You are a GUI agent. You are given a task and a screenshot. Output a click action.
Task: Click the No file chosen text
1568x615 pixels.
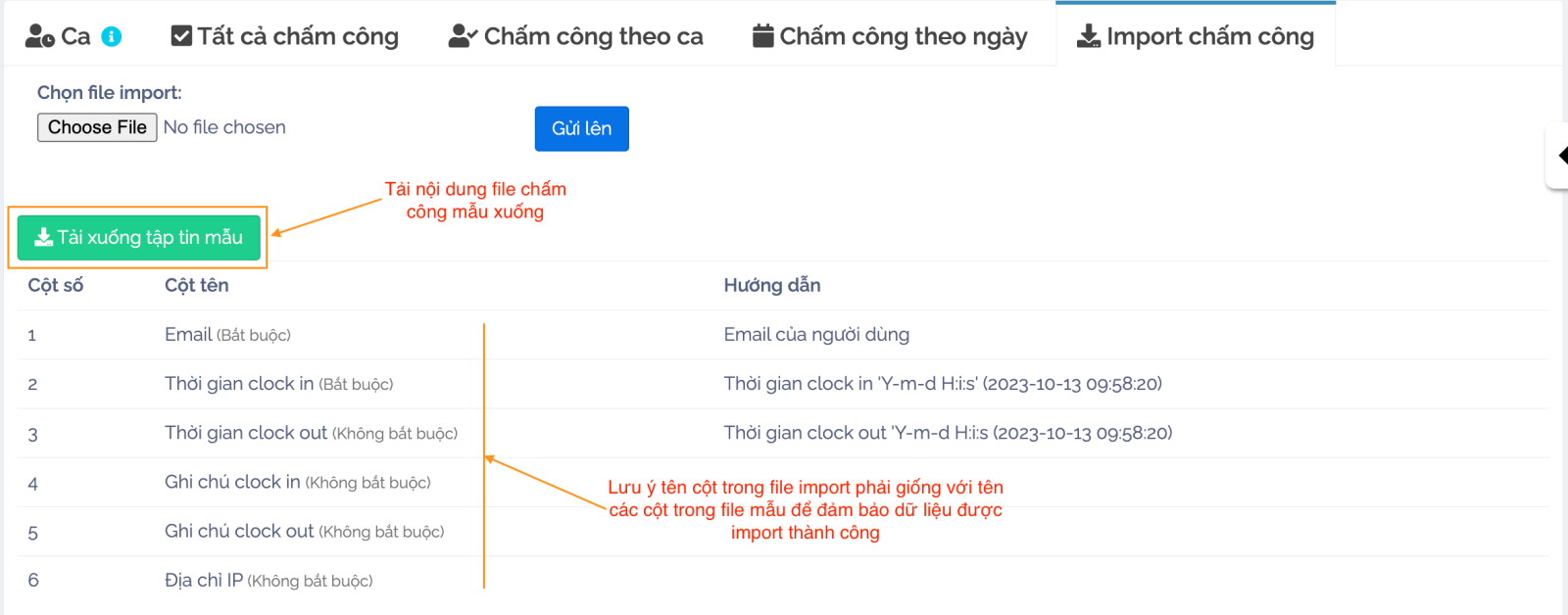pos(224,127)
